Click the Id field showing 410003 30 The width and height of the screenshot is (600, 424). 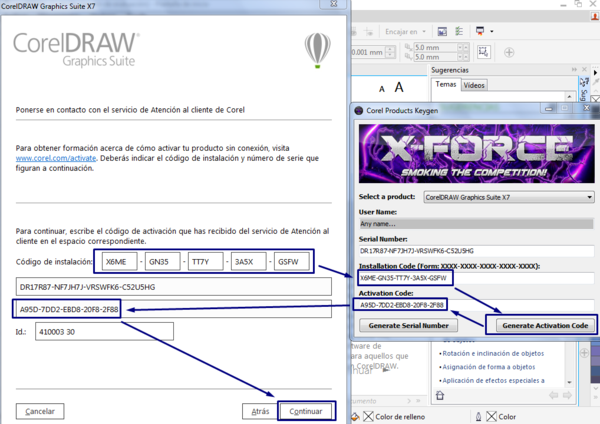point(104,331)
